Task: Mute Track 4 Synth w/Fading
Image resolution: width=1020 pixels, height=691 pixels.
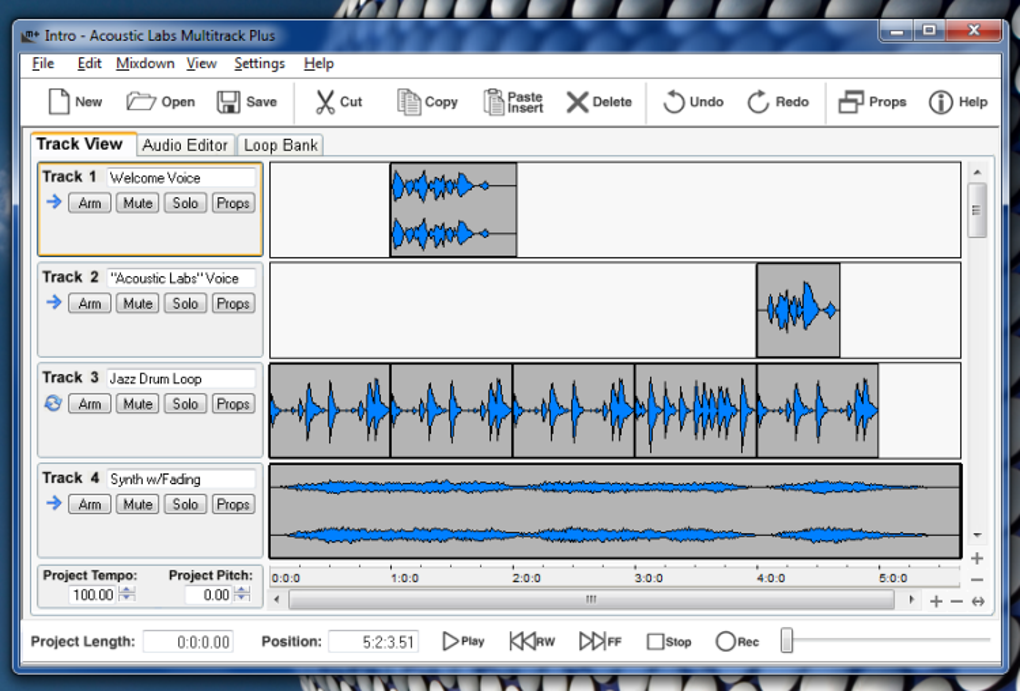Action: 138,504
